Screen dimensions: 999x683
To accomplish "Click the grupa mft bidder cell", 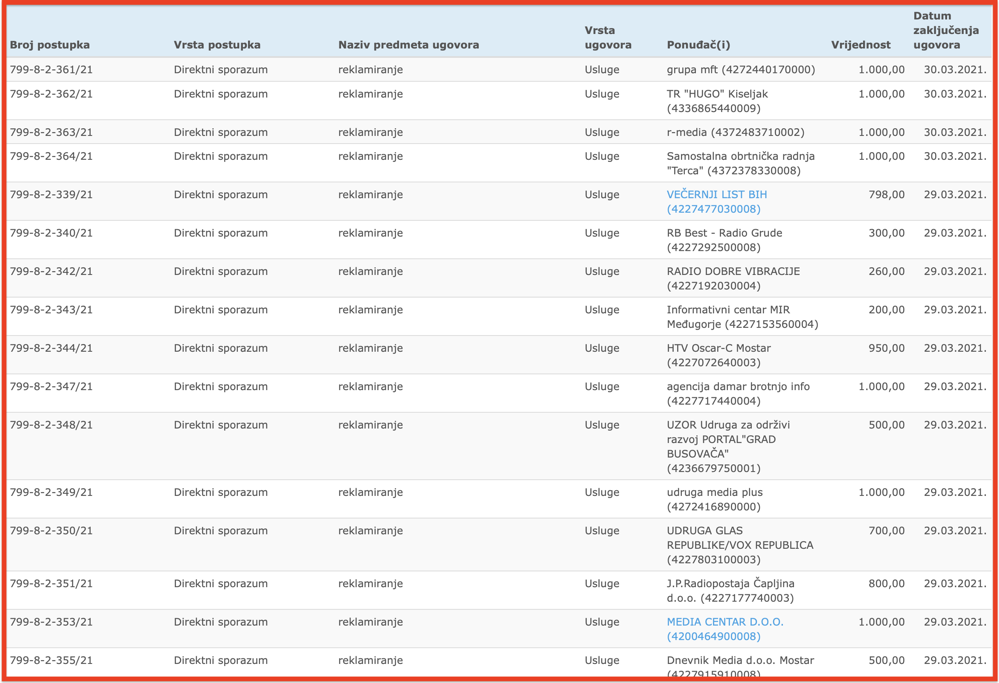I will [x=741, y=69].
